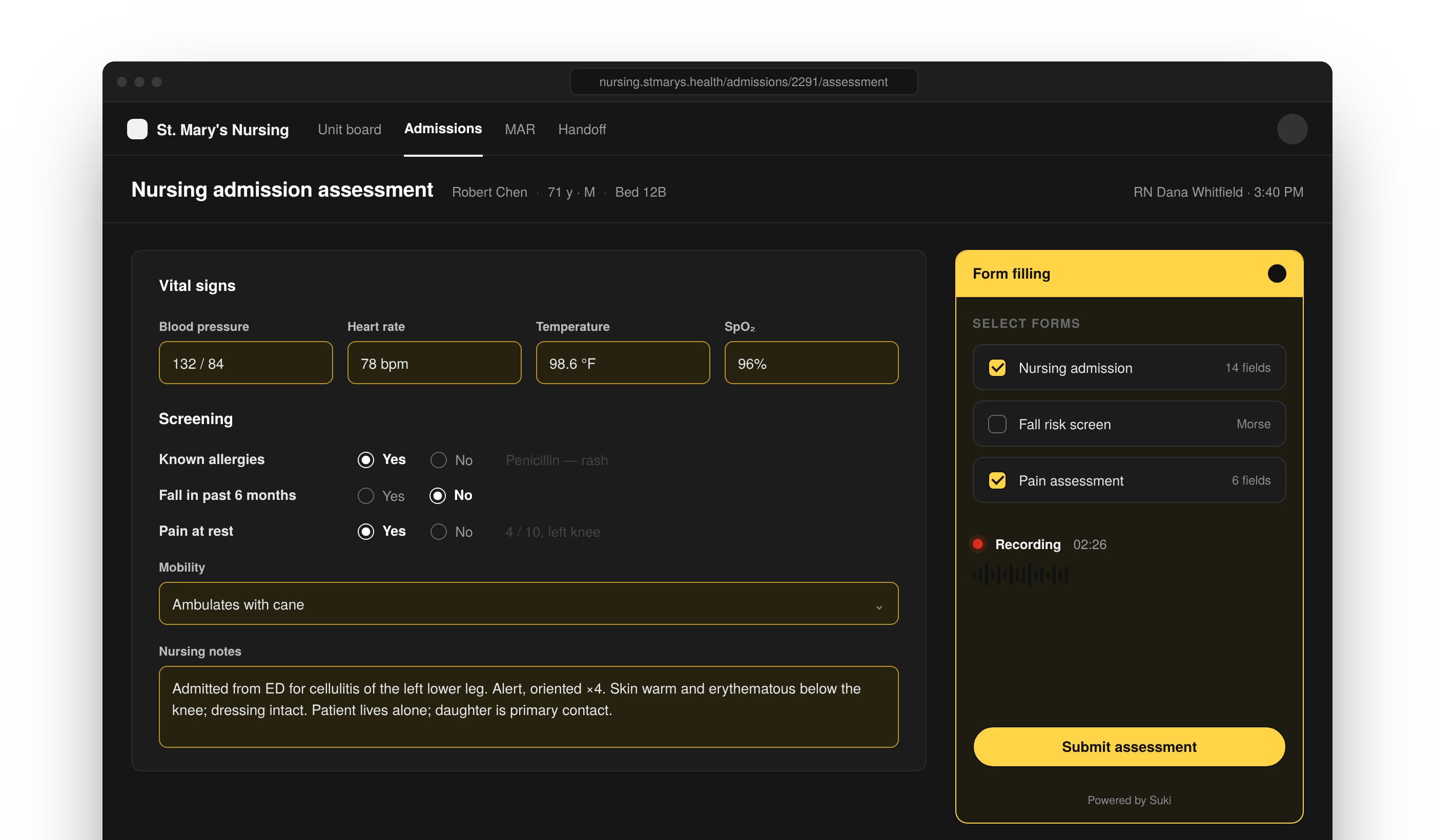Open the MAR tab

pos(520,129)
